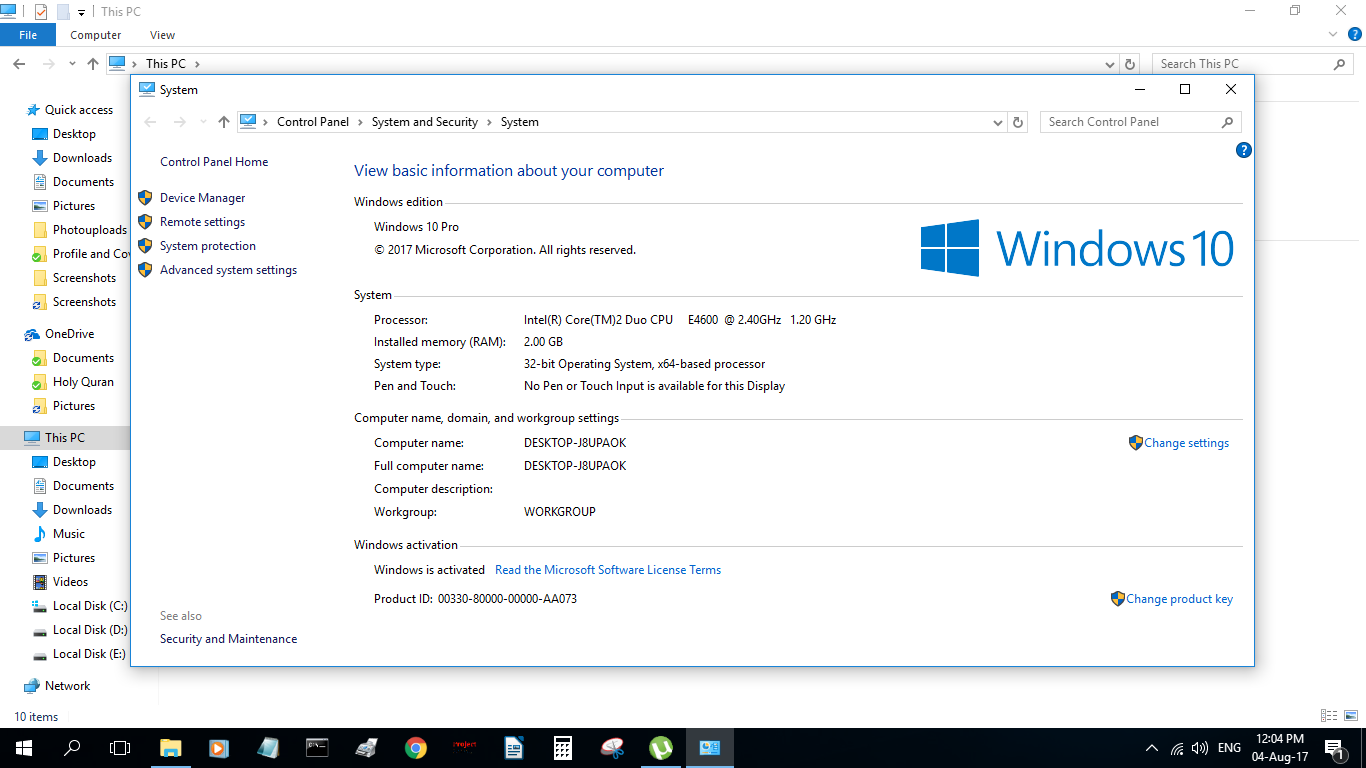Viewport: 1366px width, 768px height.
Task: Expand the System window address history dropdown
Action: [x=998, y=122]
